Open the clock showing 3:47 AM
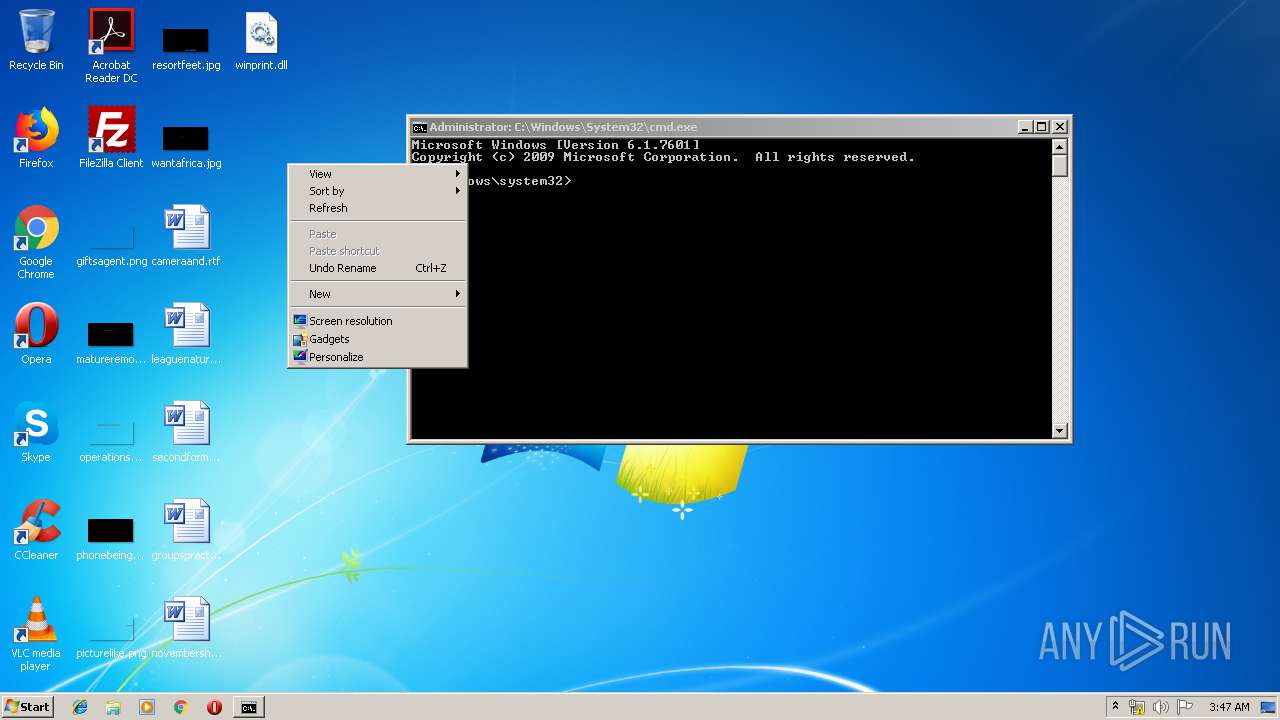 pyautogui.click(x=1229, y=707)
